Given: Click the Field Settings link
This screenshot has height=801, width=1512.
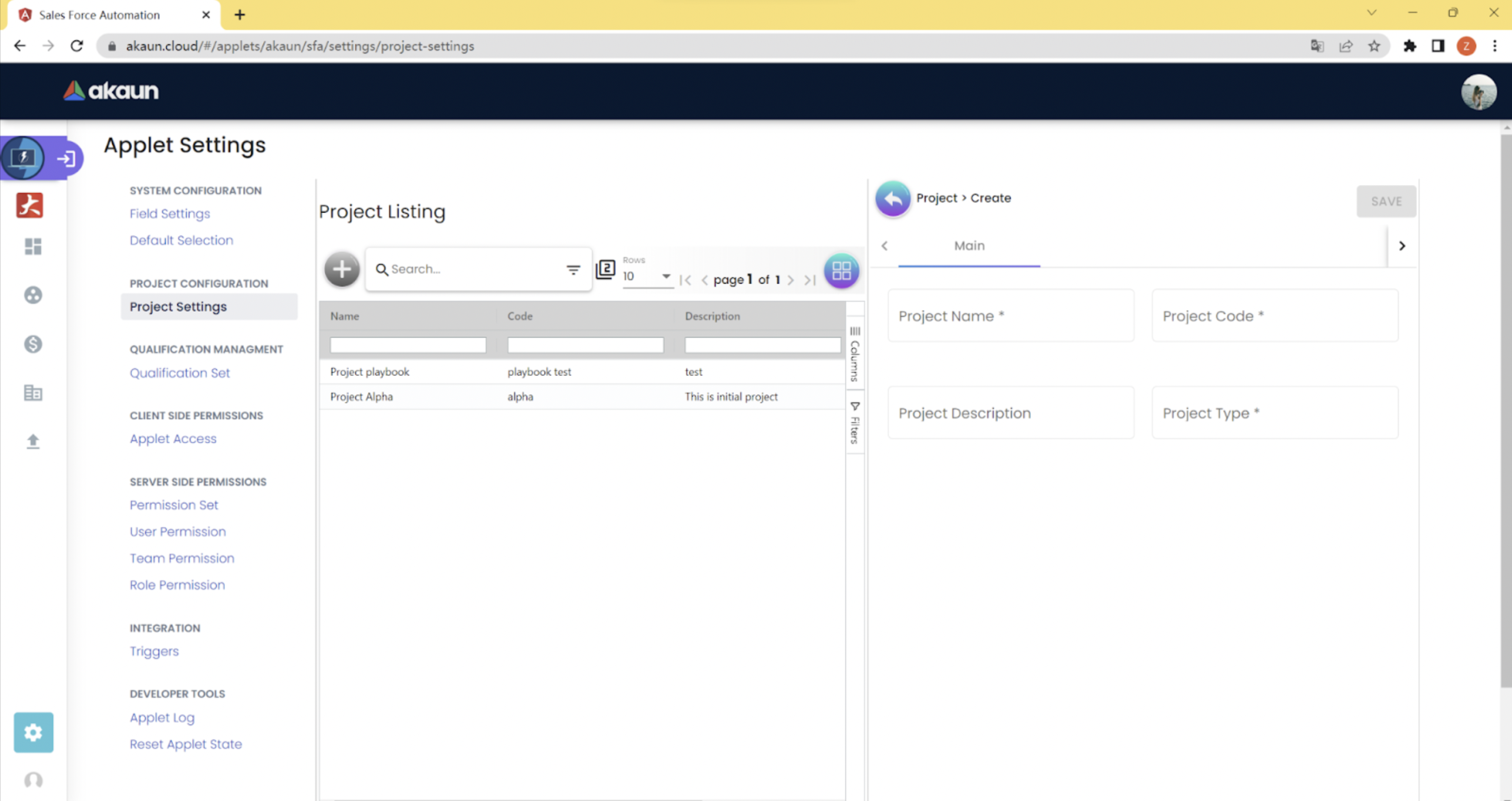Looking at the screenshot, I should [x=170, y=214].
